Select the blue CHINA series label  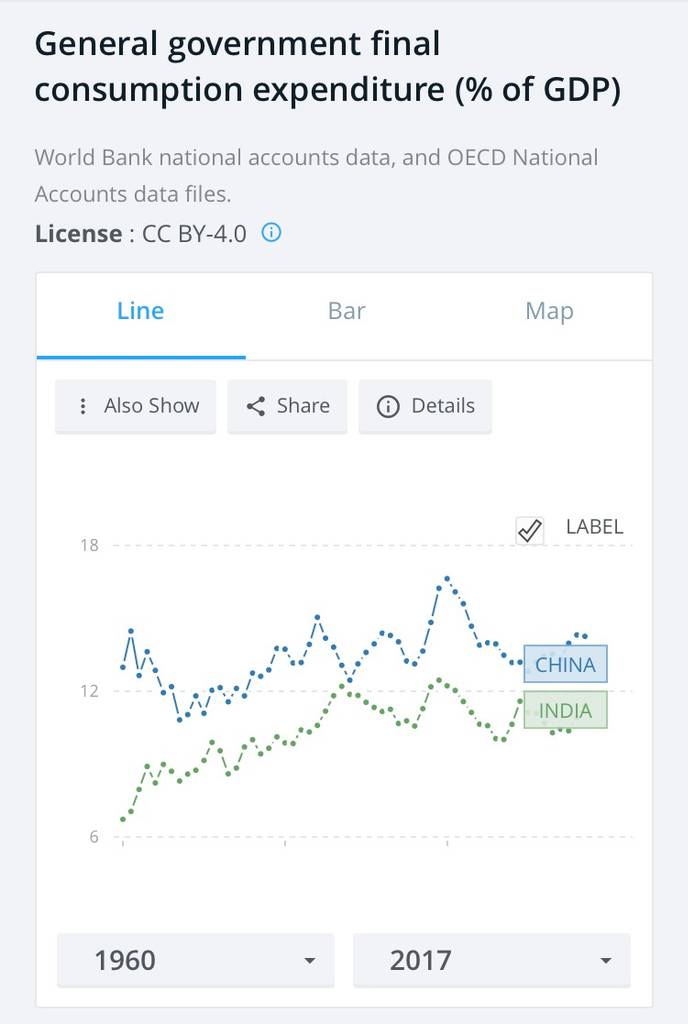point(565,665)
